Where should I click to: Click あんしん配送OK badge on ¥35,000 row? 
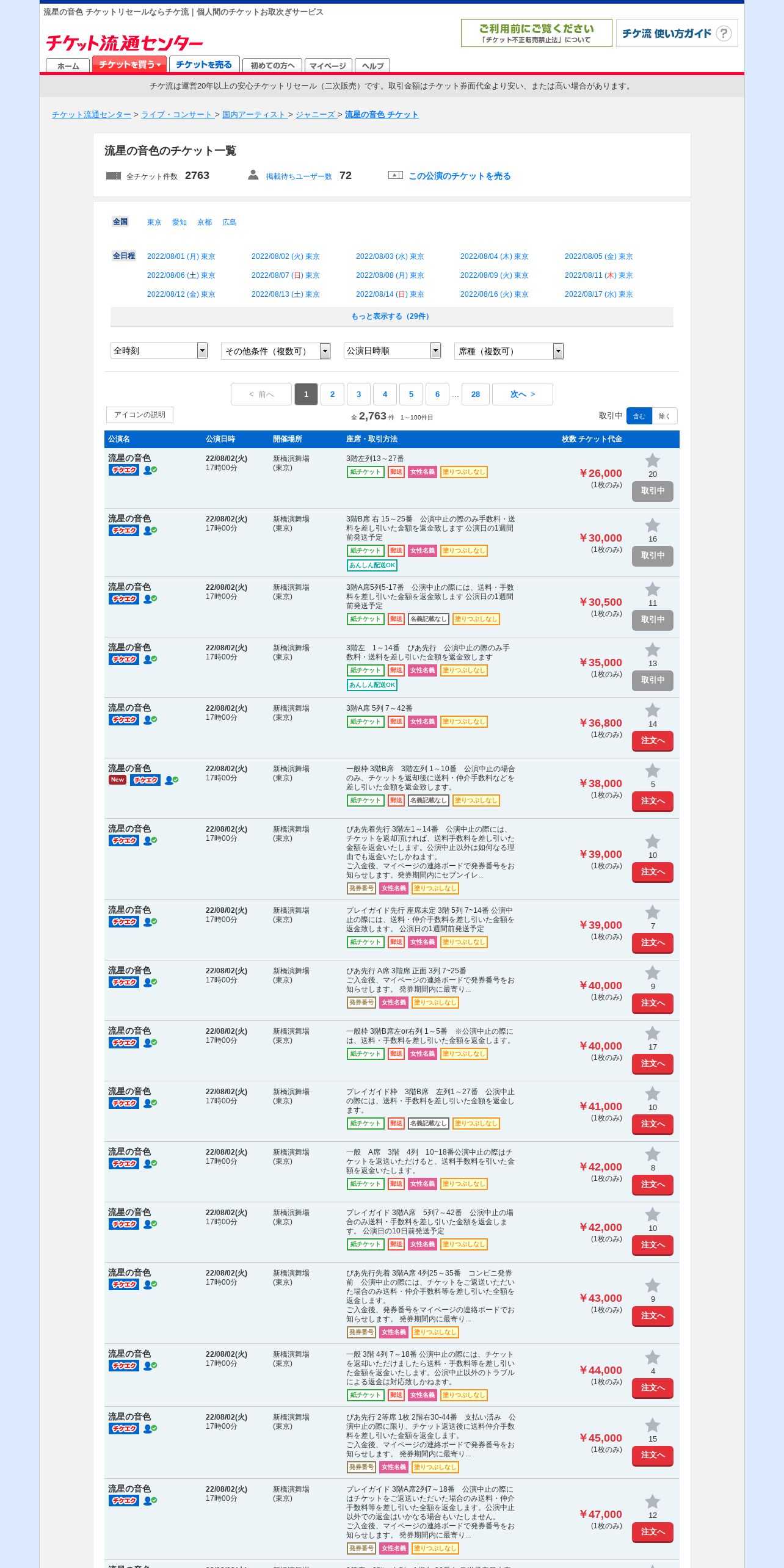coord(372,685)
